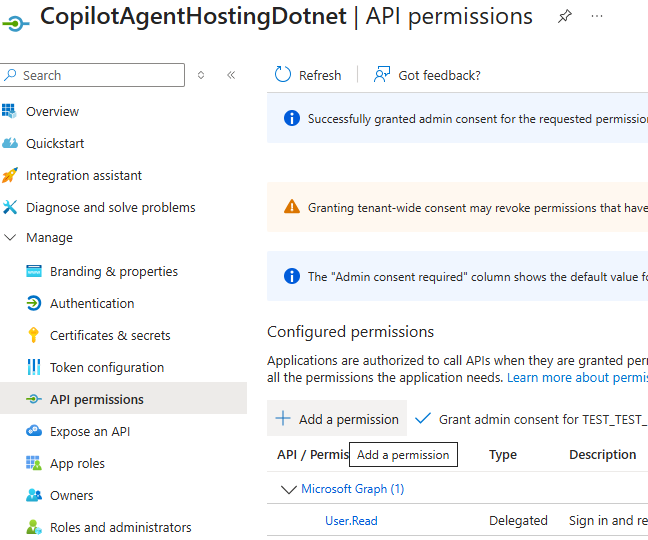The width and height of the screenshot is (648, 540).
Task: Click the Token configuration icon
Action: click(33, 367)
